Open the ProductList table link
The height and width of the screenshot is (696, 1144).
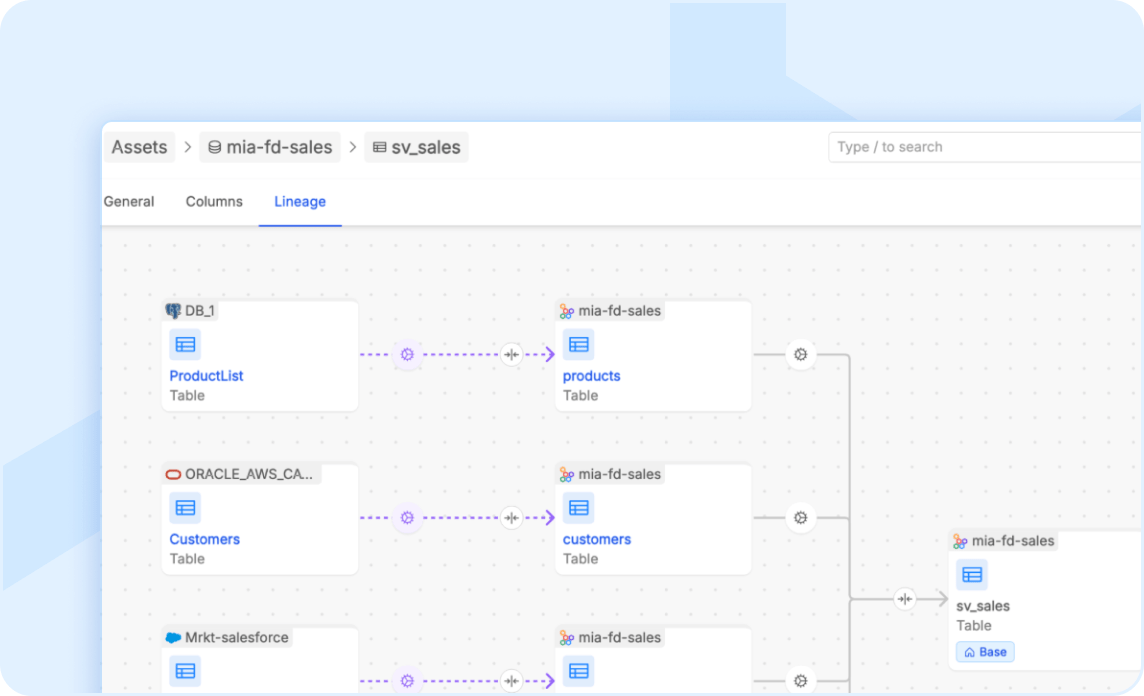[x=206, y=376]
